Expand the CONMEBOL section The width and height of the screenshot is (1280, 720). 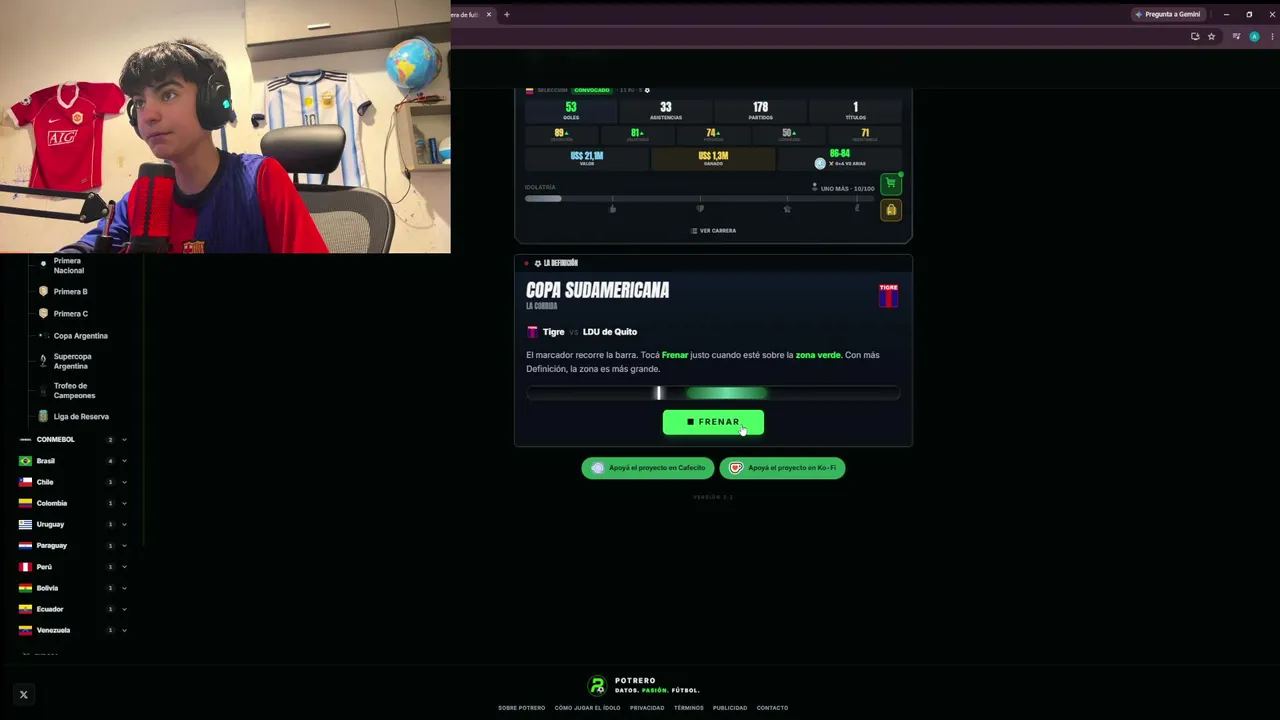click(124, 440)
